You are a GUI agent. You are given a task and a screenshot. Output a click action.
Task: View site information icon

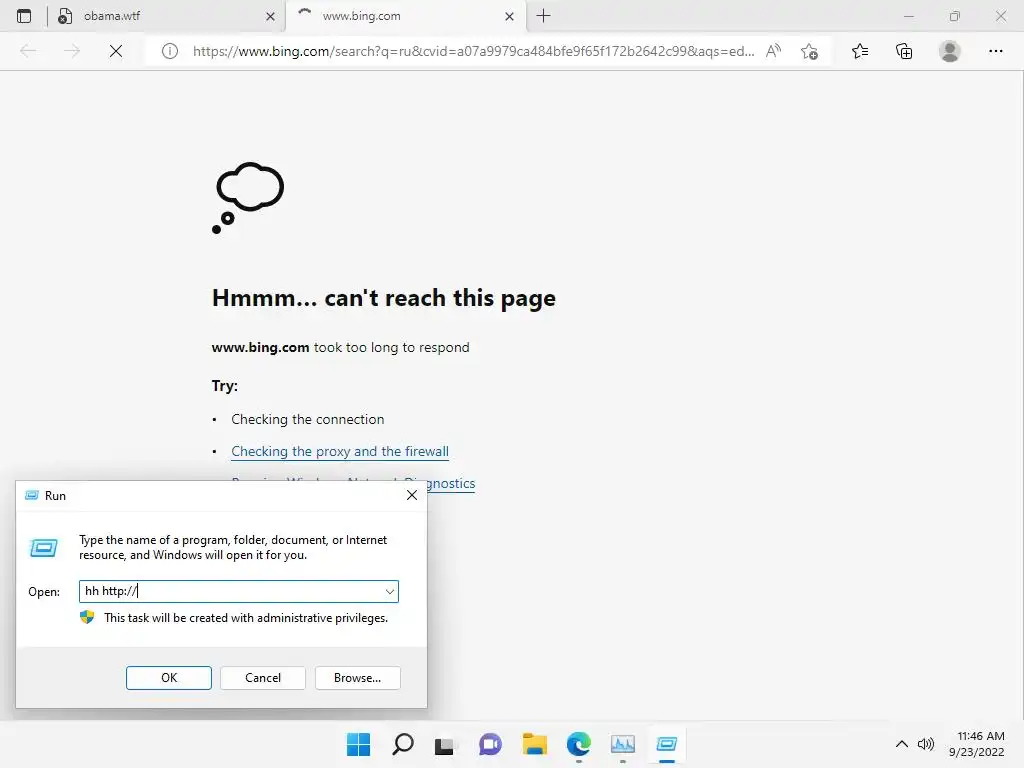170,51
